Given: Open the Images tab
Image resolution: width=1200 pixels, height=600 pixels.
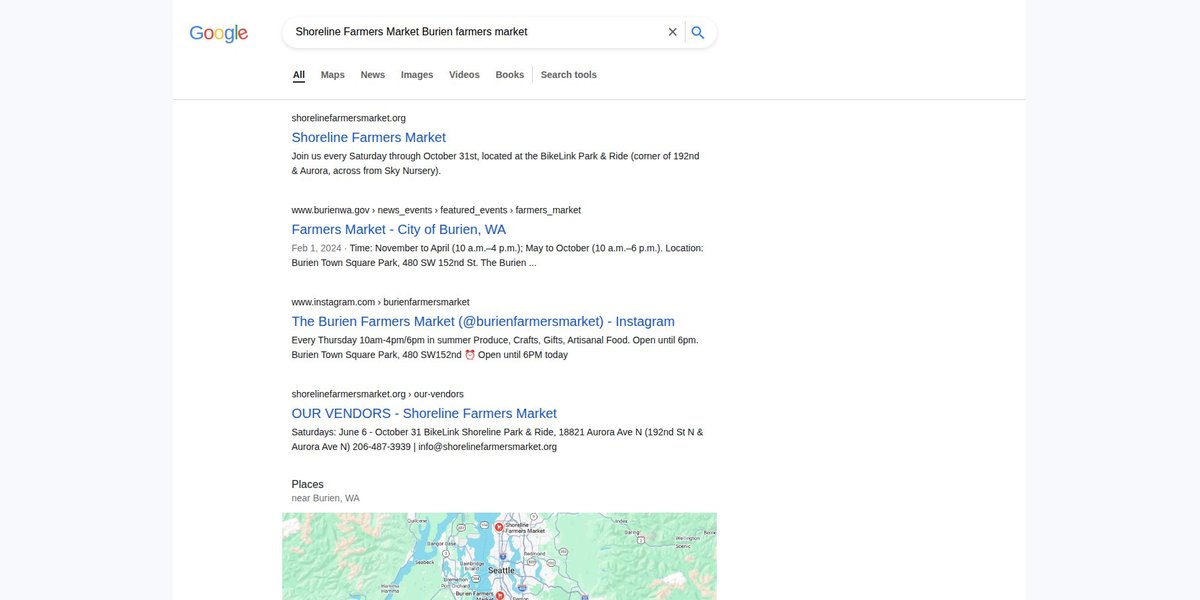Looking at the screenshot, I should 417,75.
